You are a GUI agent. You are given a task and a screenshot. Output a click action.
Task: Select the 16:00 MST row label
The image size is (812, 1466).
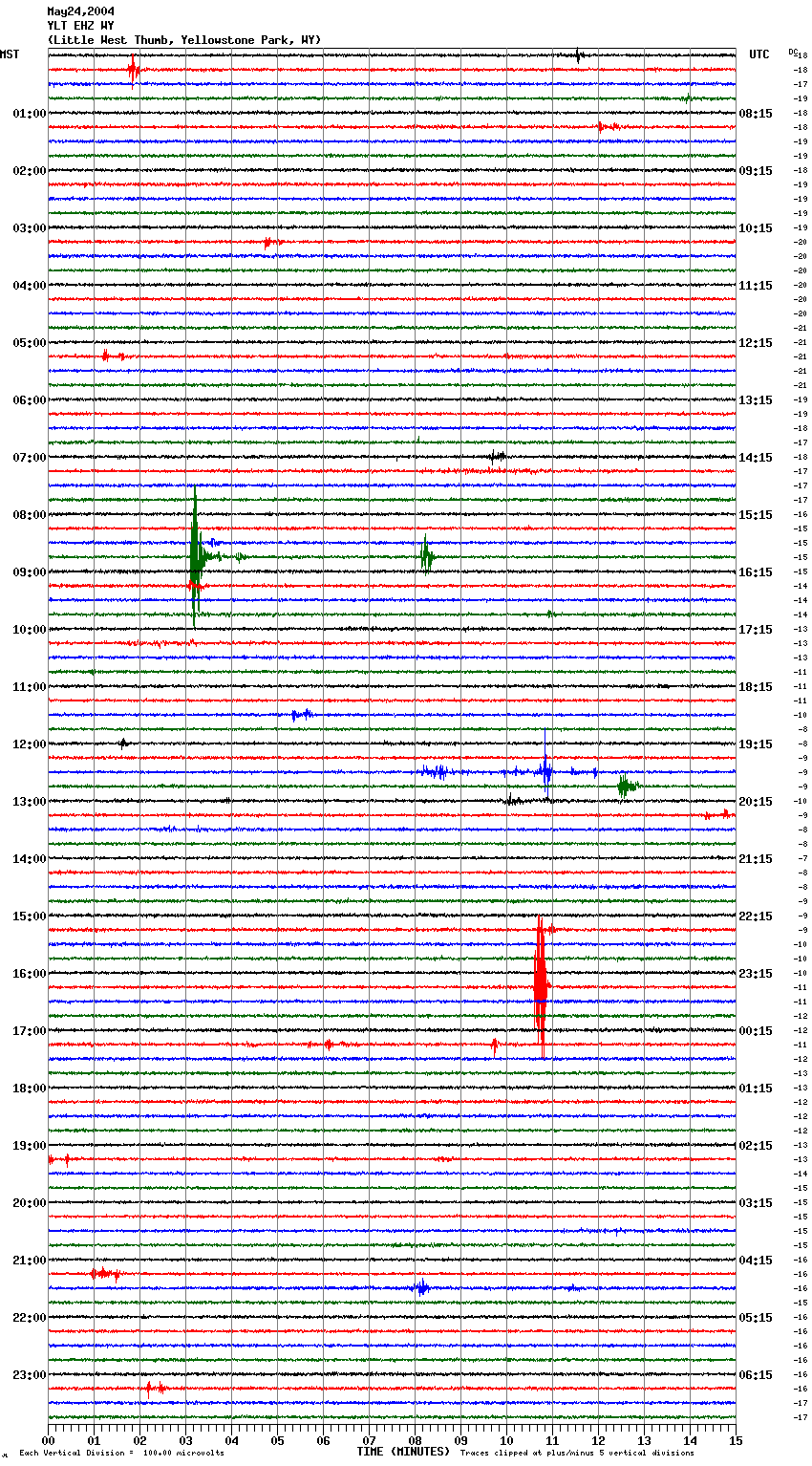pos(30,974)
